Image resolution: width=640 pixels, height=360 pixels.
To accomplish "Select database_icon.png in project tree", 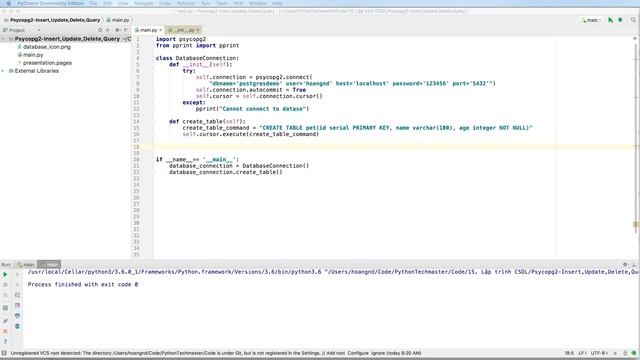I will [x=47, y=47].
